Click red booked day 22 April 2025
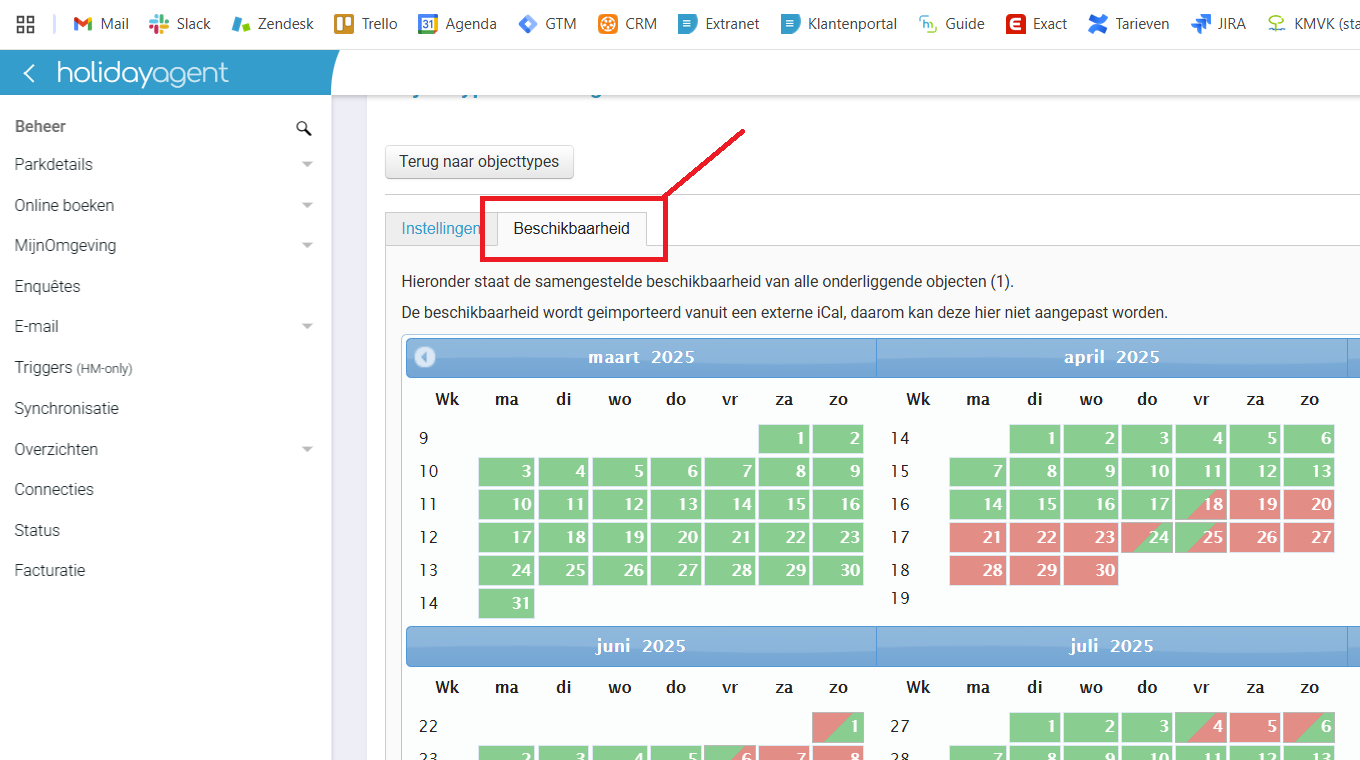 pyautogui.click(x=1034, y=537)
